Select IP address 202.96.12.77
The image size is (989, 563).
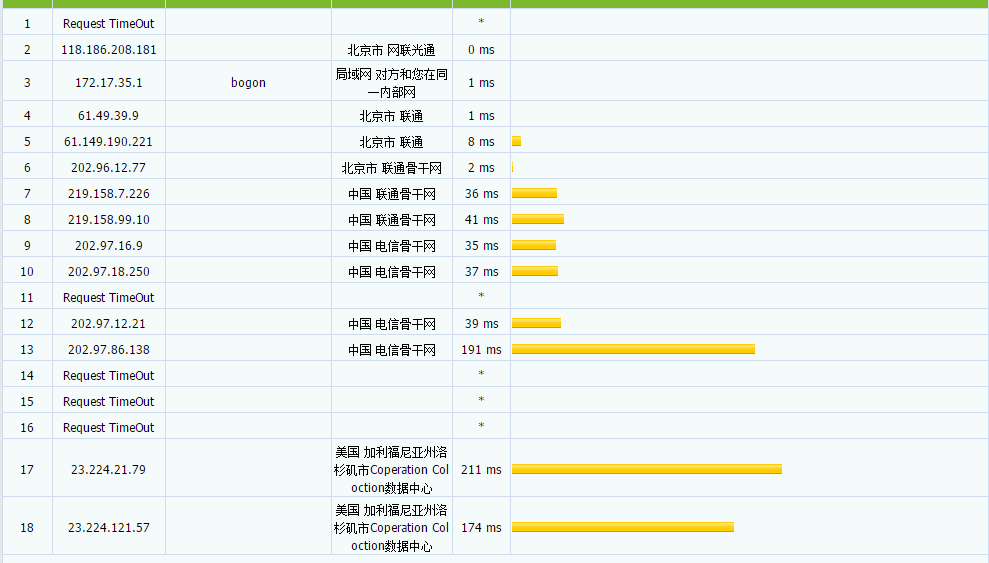pyautogui.click(x=108, y=168)
